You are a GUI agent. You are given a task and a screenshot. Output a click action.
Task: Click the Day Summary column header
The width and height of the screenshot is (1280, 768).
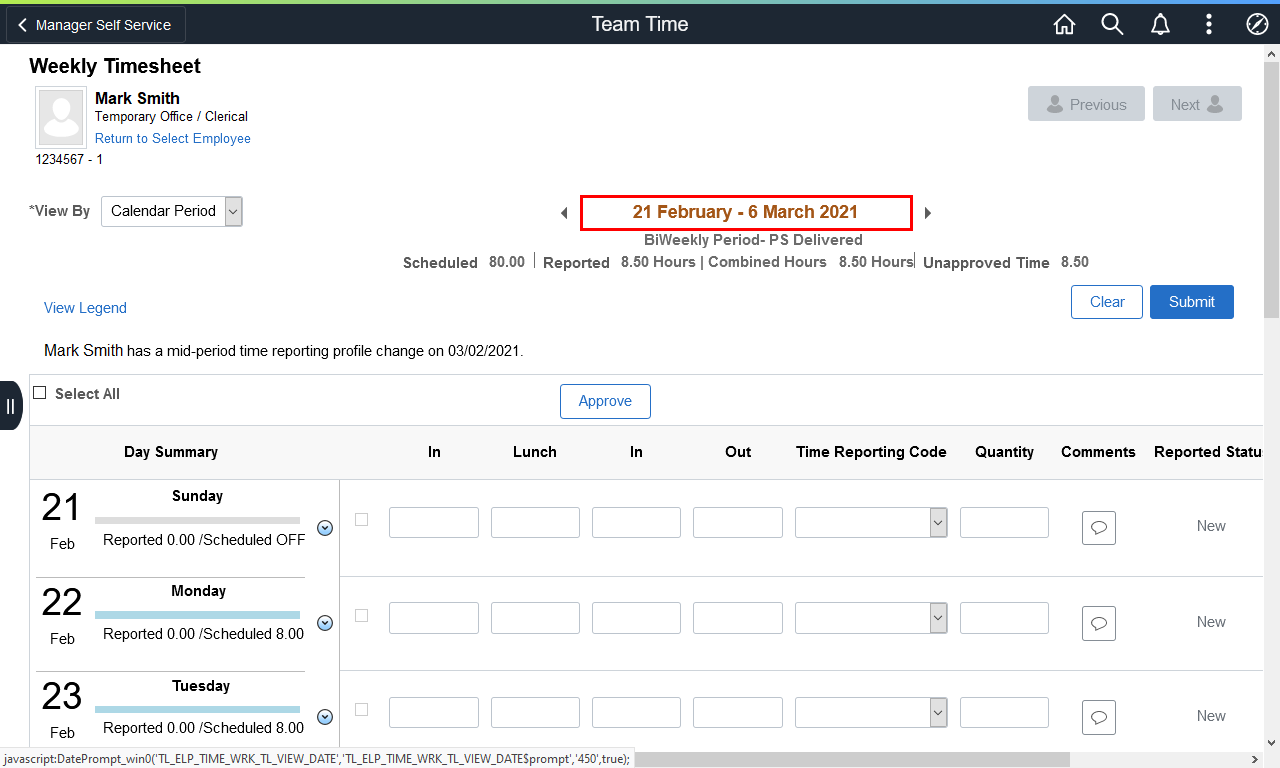click(171, 452)
